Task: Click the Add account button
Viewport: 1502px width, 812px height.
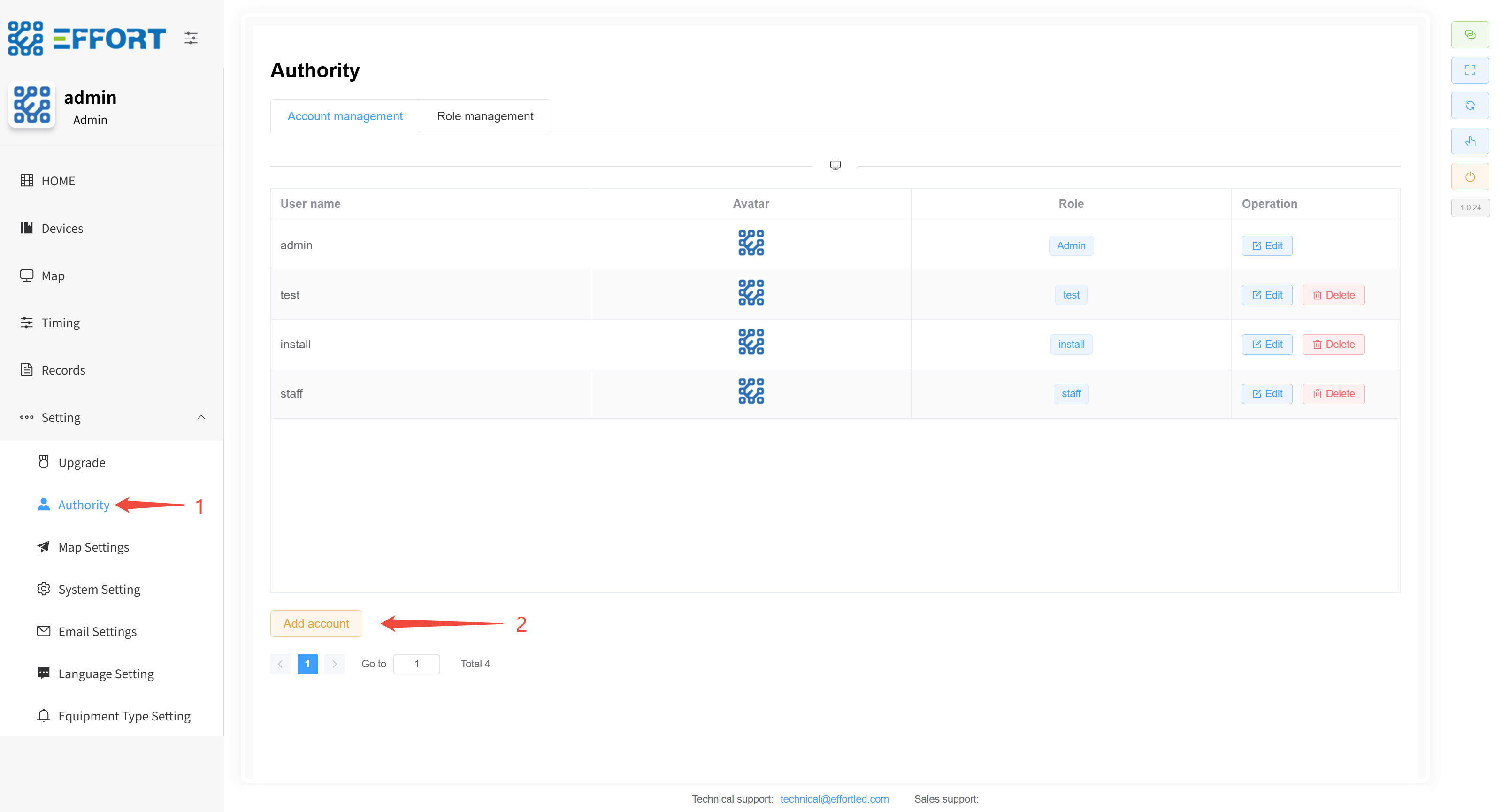Action: tap(316, 623)
